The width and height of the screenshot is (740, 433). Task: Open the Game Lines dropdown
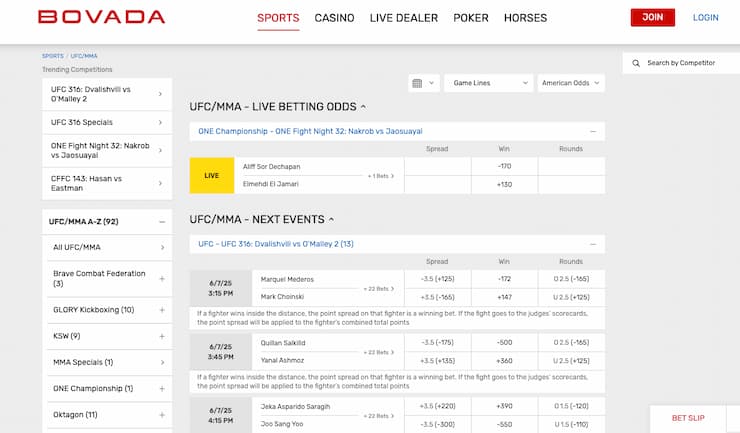click(488, 83)
